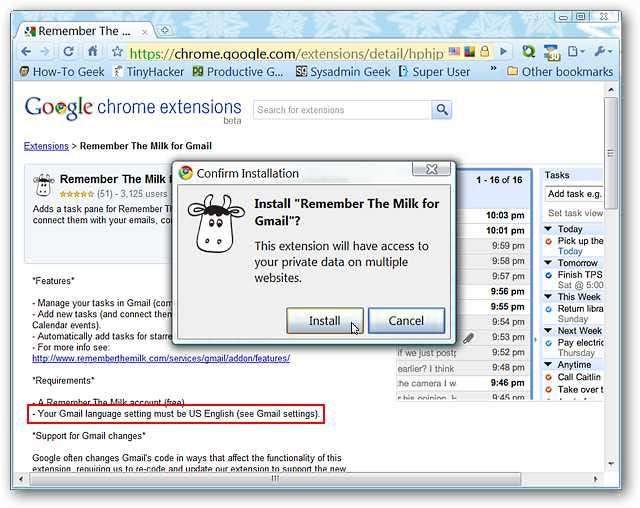The width and height of the screenshot is (640, 508).
Task: Open Super User bookmark
Action: click(434, 72)
